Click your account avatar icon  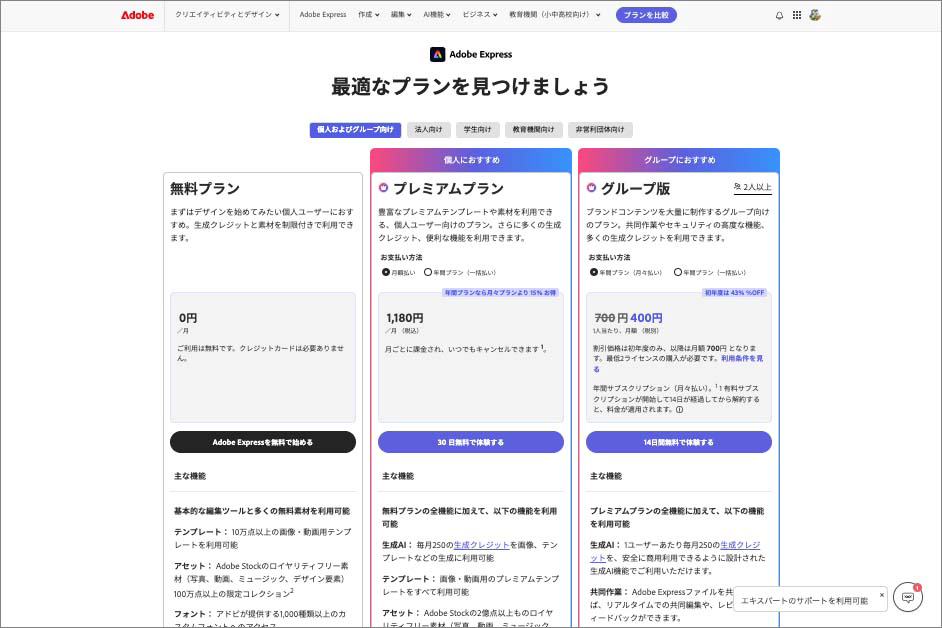(x=815, y=15)
